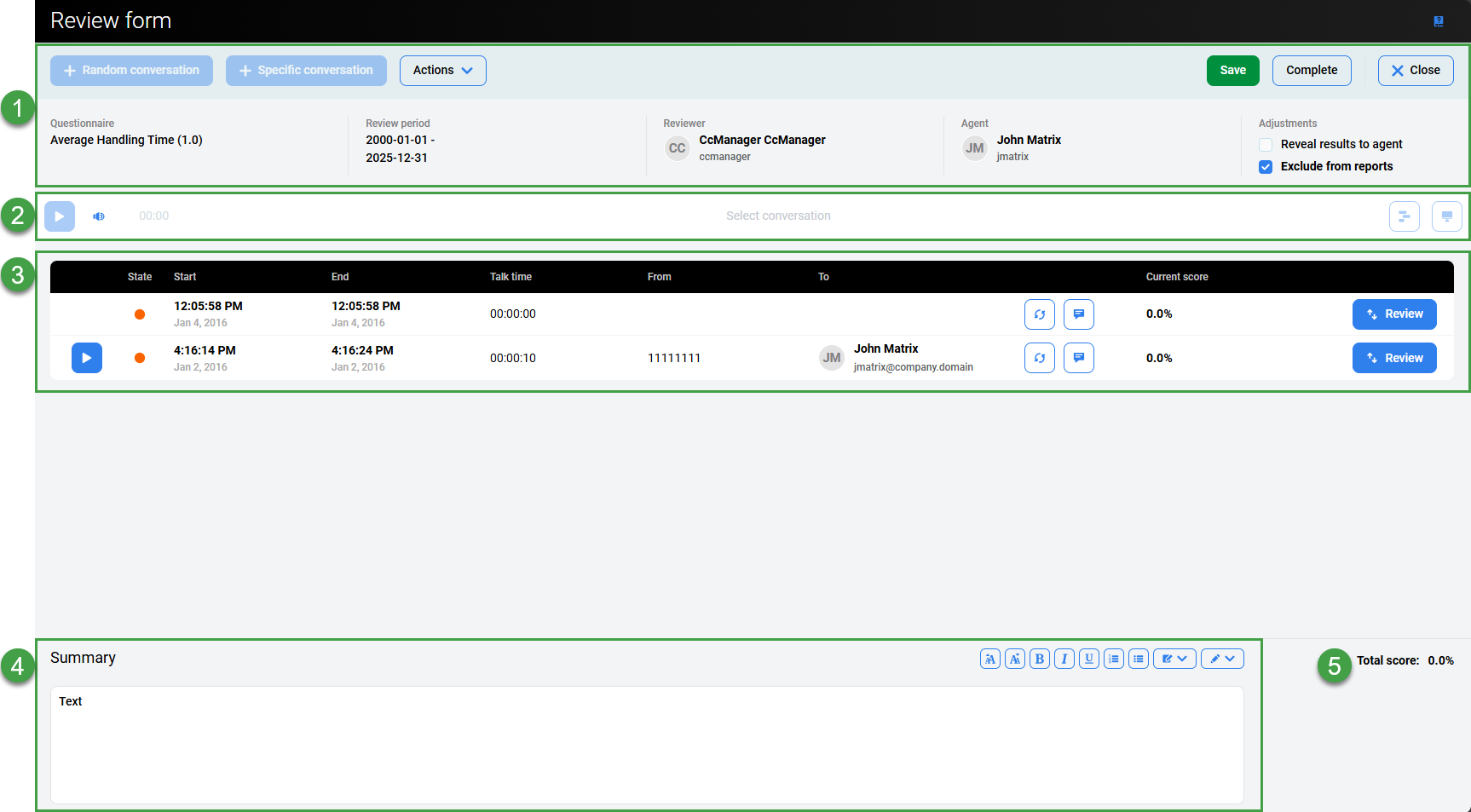The image size is (1471, 812).
Task: Toggle the screen recording view button in player
Action: [x=1446, y=216]
